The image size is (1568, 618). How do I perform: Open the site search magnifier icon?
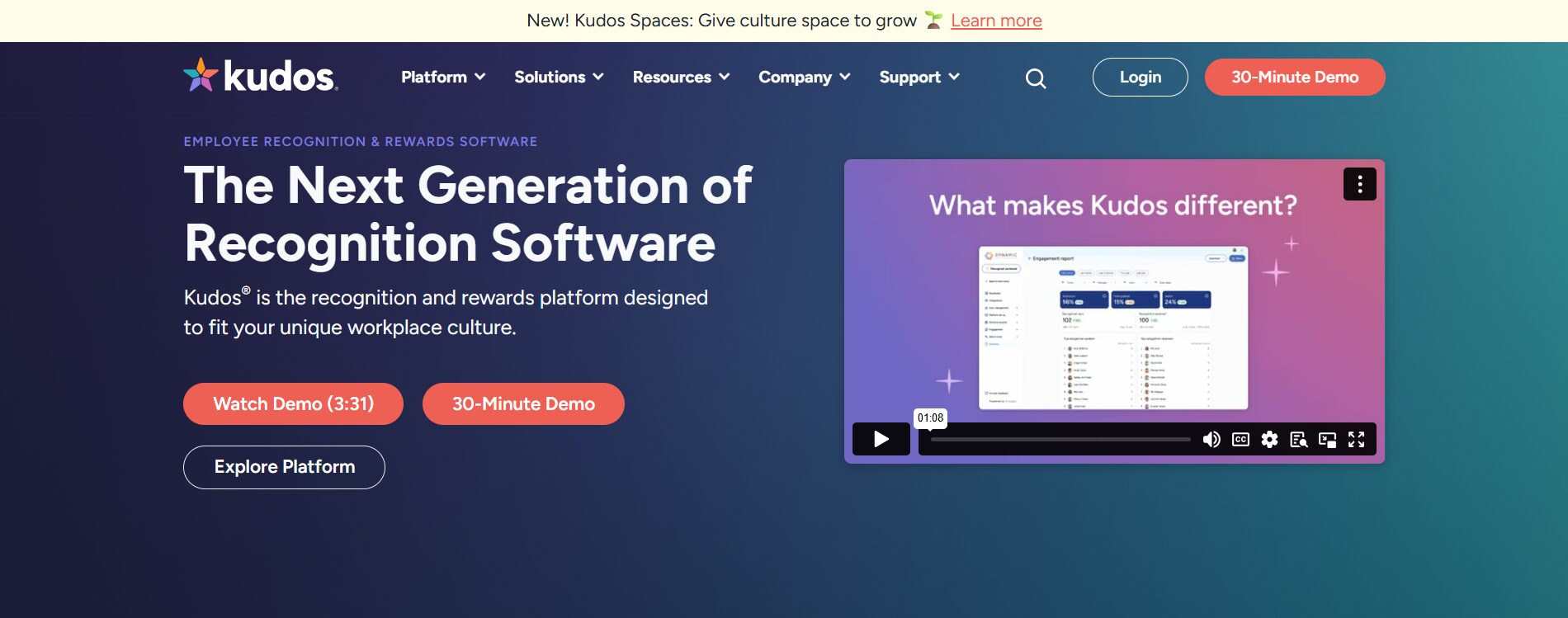click(x=1036, y=78)
